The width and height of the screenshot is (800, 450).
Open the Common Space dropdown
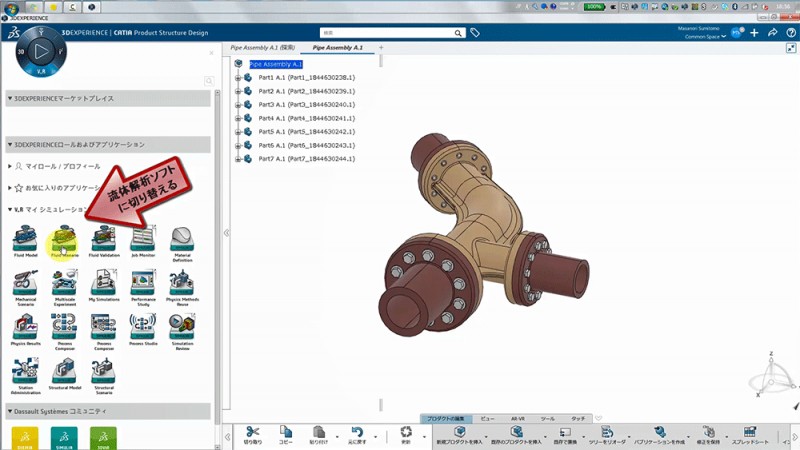[705, 37]
